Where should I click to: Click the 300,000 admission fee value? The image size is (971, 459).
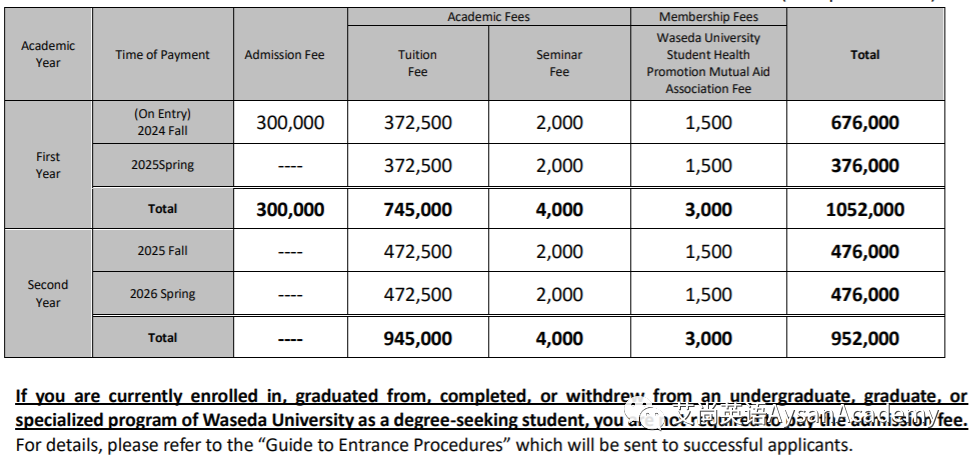pyautogui.click(x=290, y=122)
